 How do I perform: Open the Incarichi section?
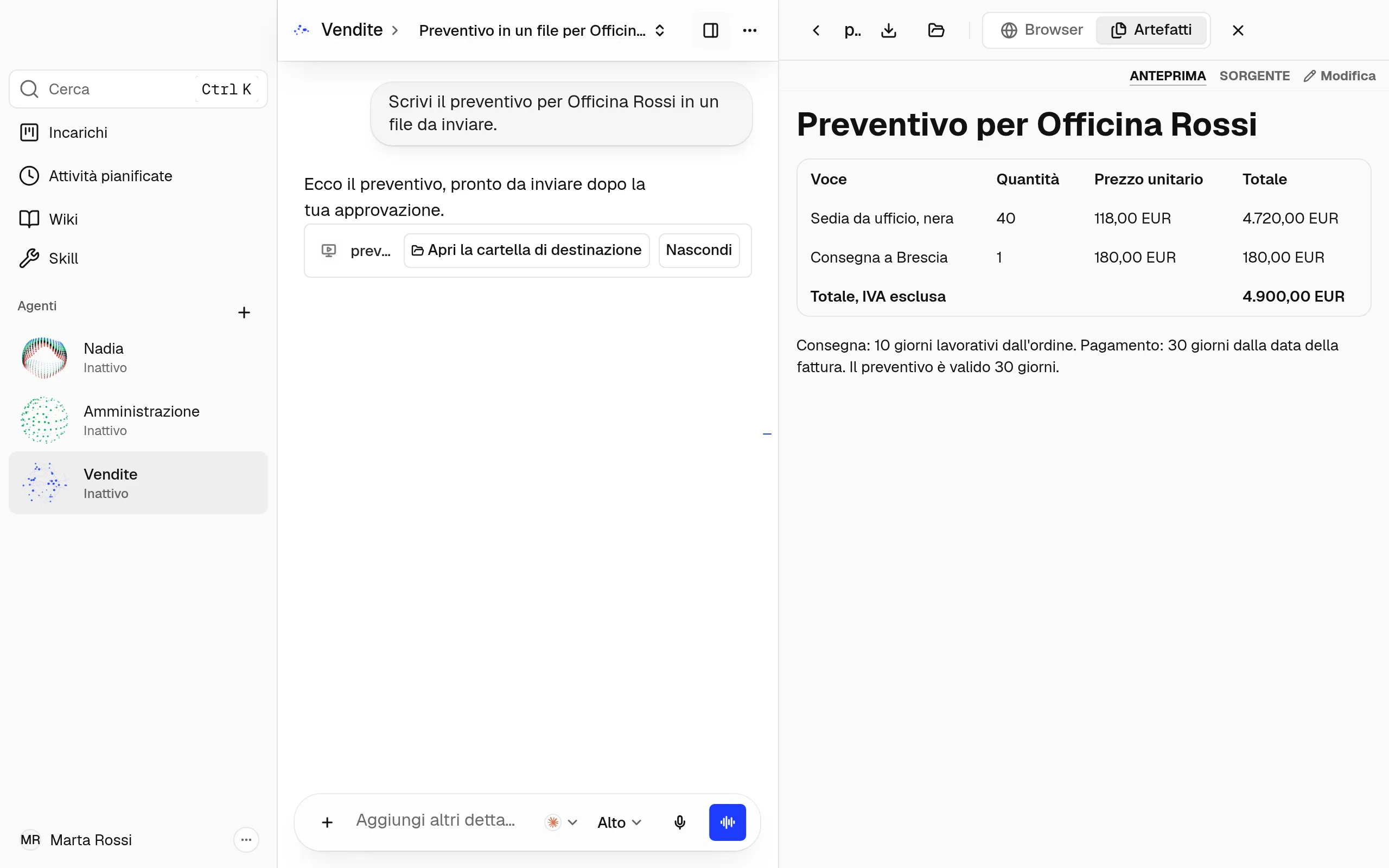click(138, 132)
